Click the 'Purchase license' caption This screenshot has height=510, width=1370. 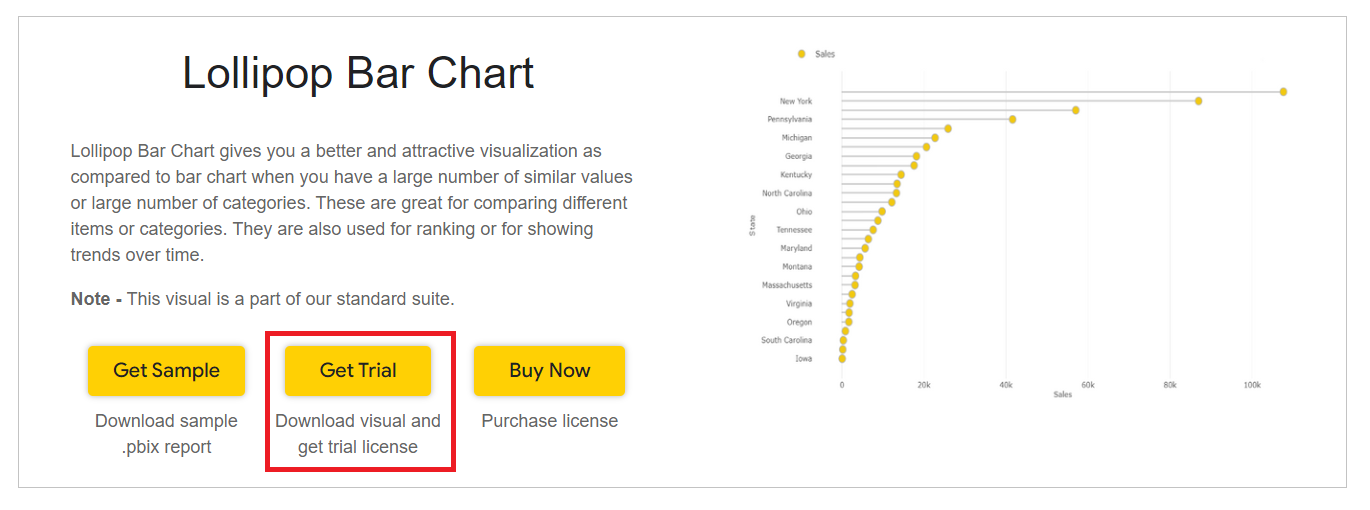tap(550, 421)
